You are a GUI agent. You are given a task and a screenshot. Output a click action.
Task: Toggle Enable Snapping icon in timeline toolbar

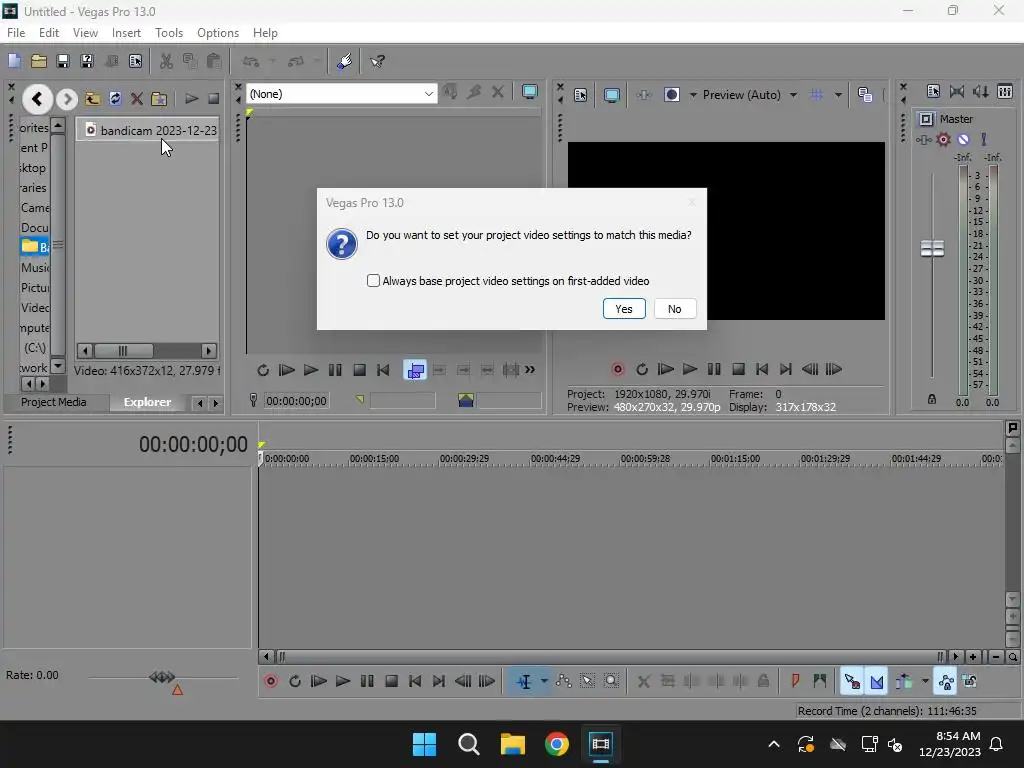(852, 682)
